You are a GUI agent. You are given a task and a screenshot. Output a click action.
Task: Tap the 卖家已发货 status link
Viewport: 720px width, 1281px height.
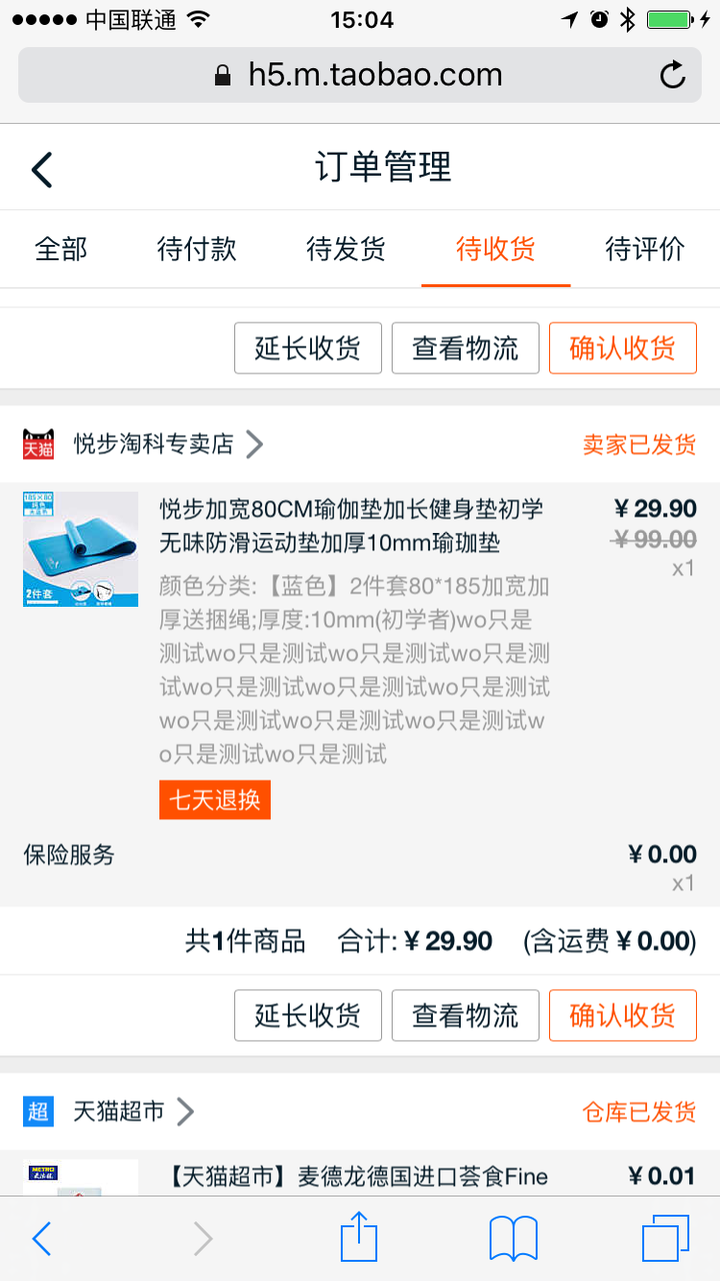(639, 444)
